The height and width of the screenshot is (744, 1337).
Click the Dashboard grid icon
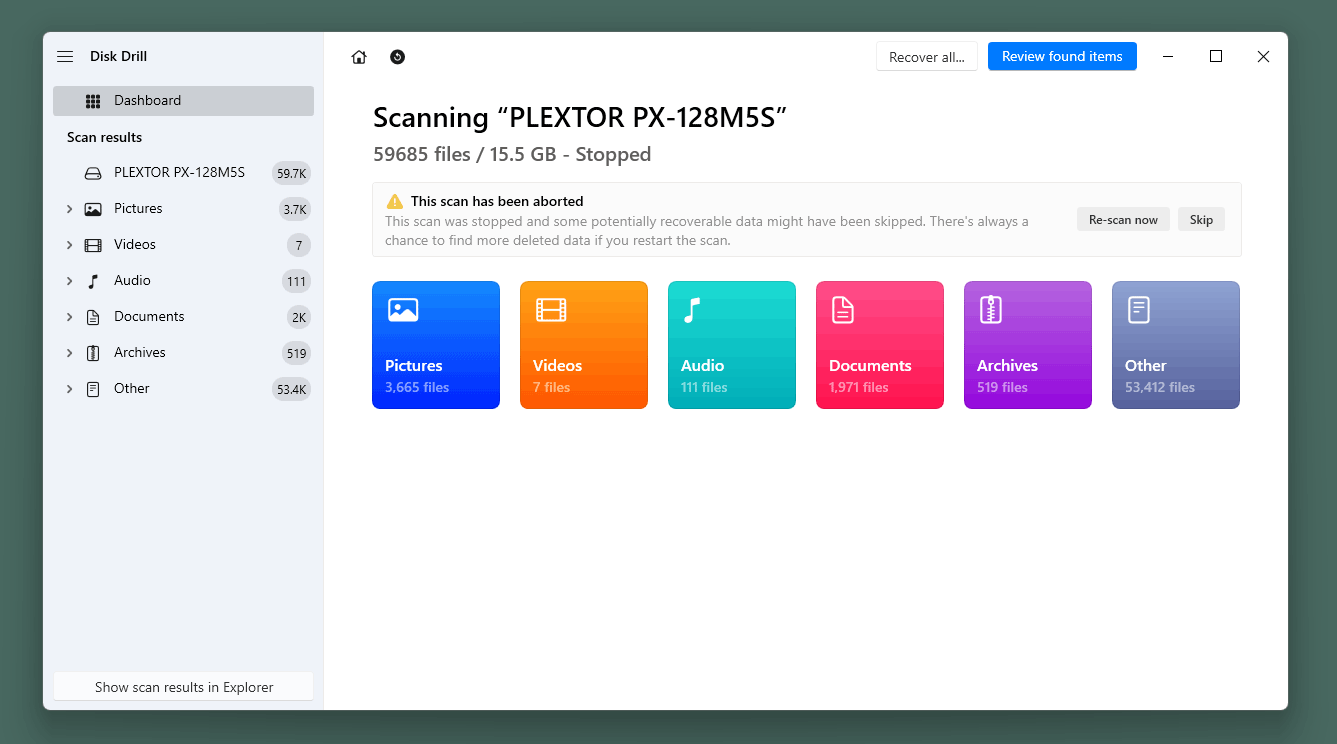pyautogui.click(x=93, y=101)
